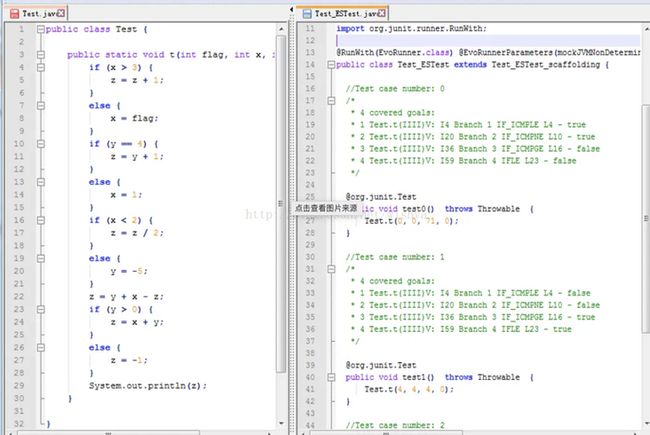Collapse the else block fold on line 19
The height and width of the screenshot is (435, 650).
41,258
